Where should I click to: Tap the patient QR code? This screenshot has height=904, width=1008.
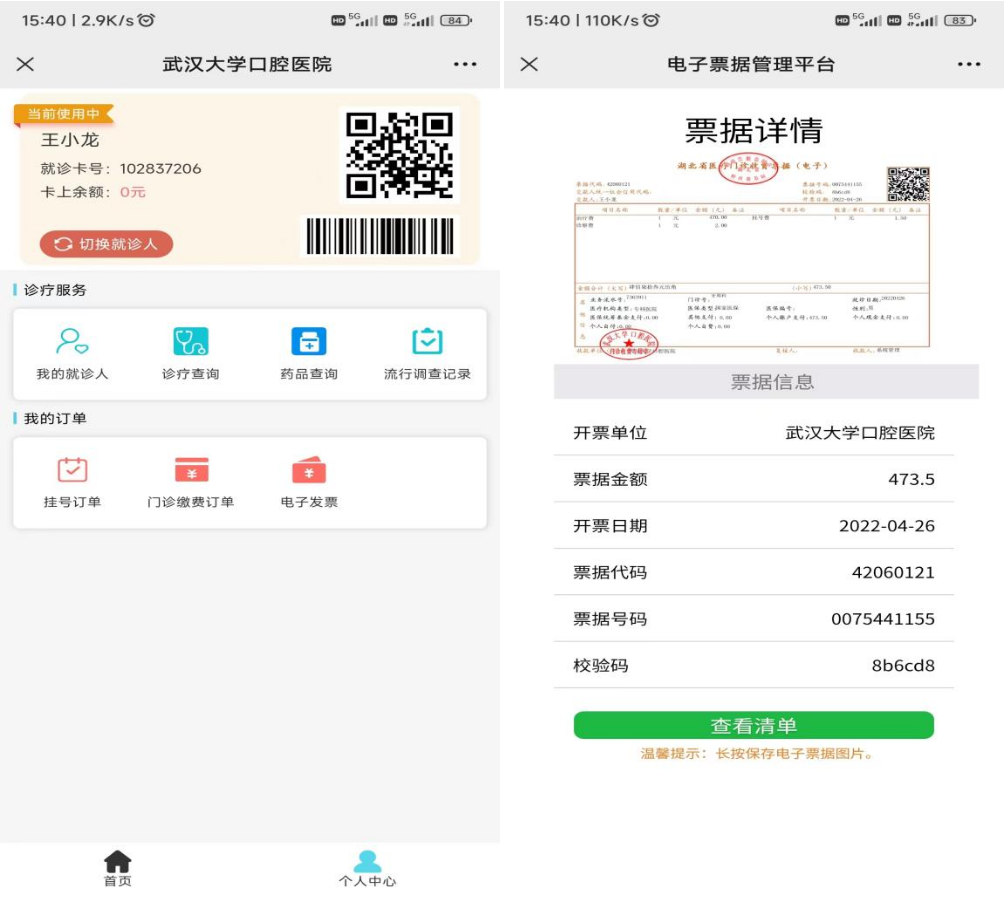coord(399,155)
